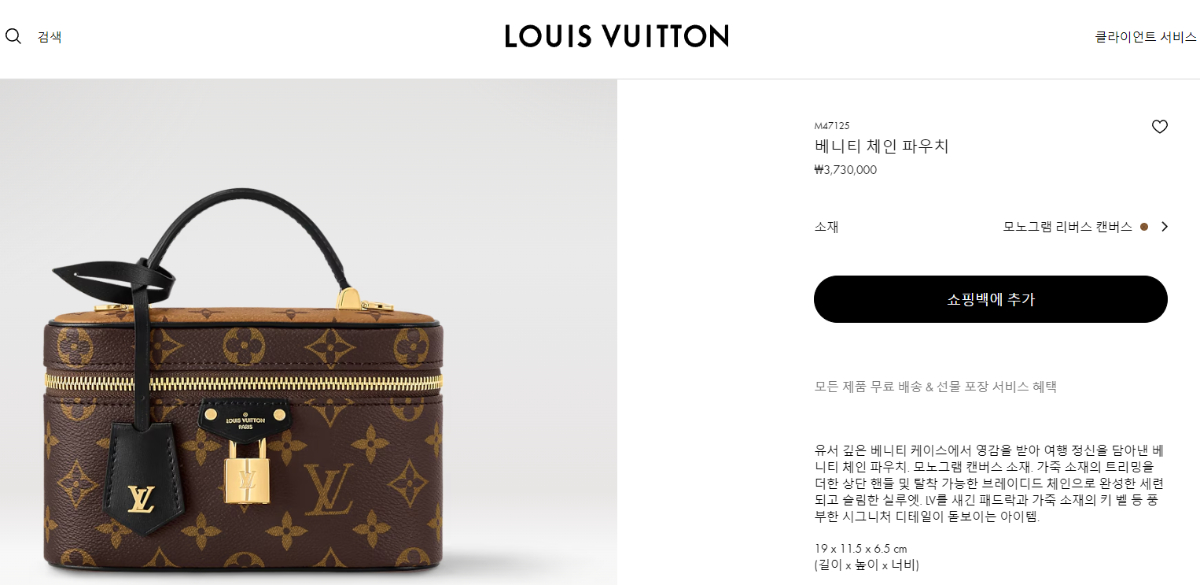
Task: Click the free shipping and gift wrapping notice
Action: point(935,386)
